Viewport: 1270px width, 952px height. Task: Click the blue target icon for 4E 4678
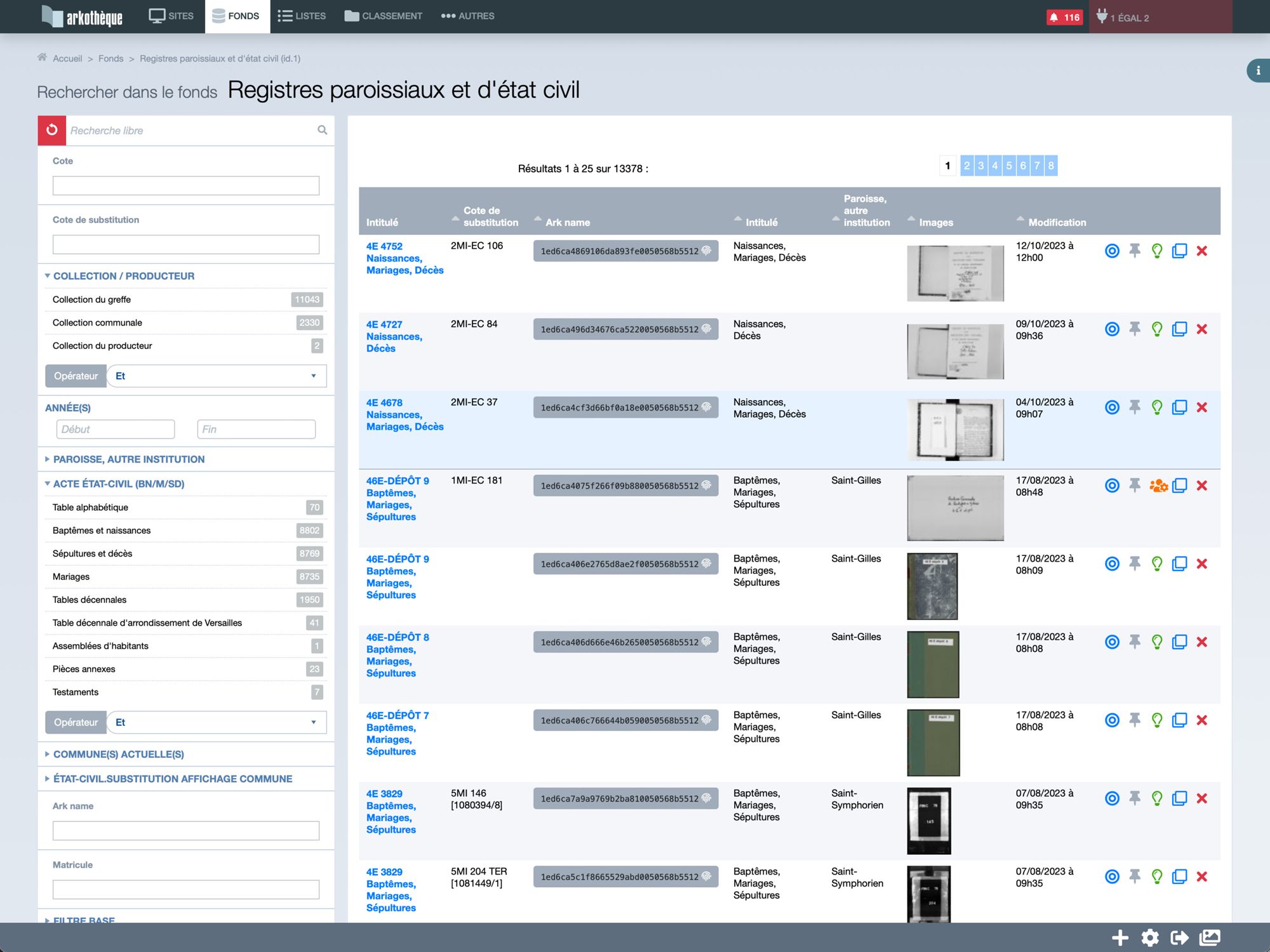tap(1112, 407)
